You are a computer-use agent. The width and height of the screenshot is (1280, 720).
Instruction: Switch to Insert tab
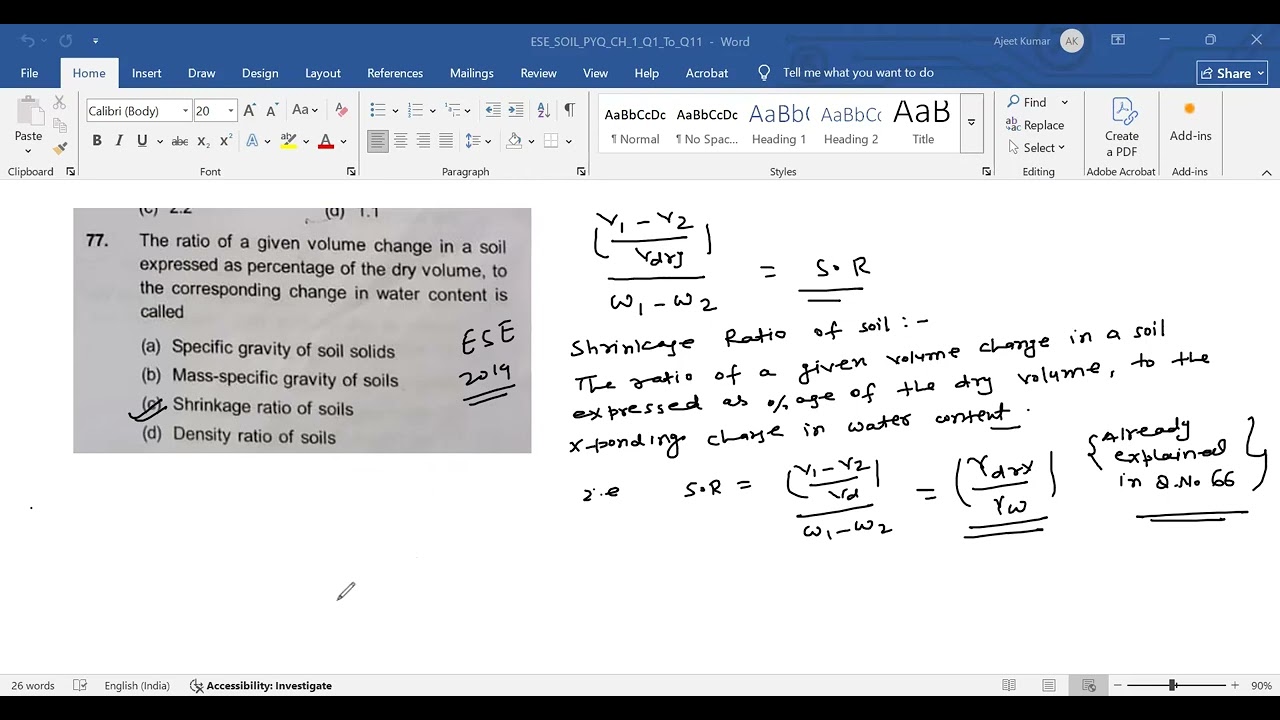(x=146, y=73)
